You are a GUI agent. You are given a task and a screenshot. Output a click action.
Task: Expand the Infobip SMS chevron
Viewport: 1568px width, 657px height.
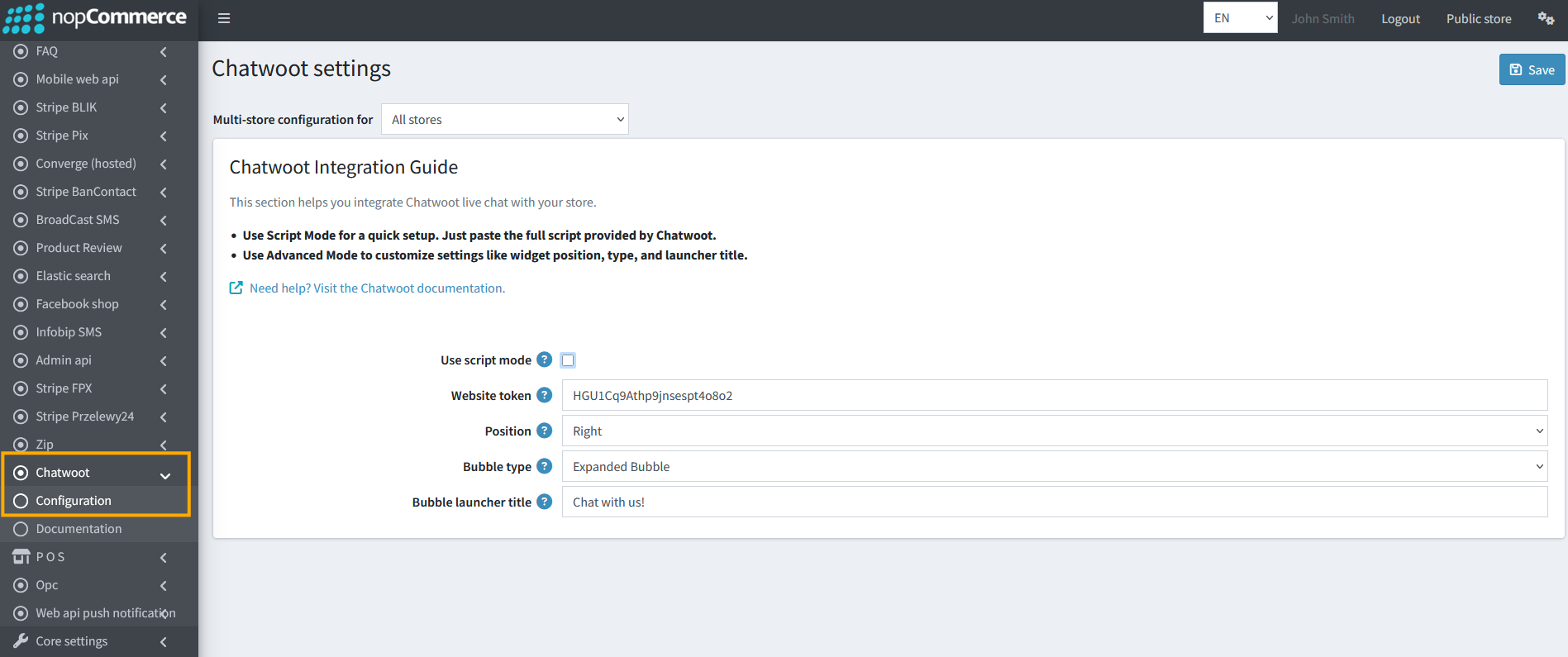pyautogui.click(x=164, y=332)
